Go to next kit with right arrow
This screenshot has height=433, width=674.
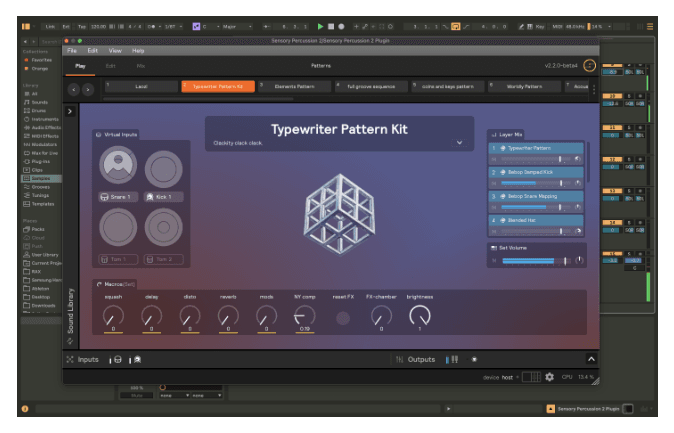pos(88,89)
